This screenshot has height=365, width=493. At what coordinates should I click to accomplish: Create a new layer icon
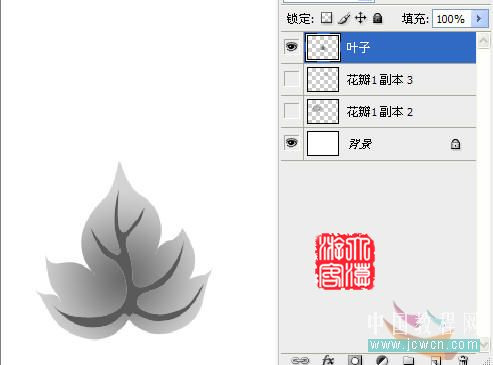click(x=435, y=361)
